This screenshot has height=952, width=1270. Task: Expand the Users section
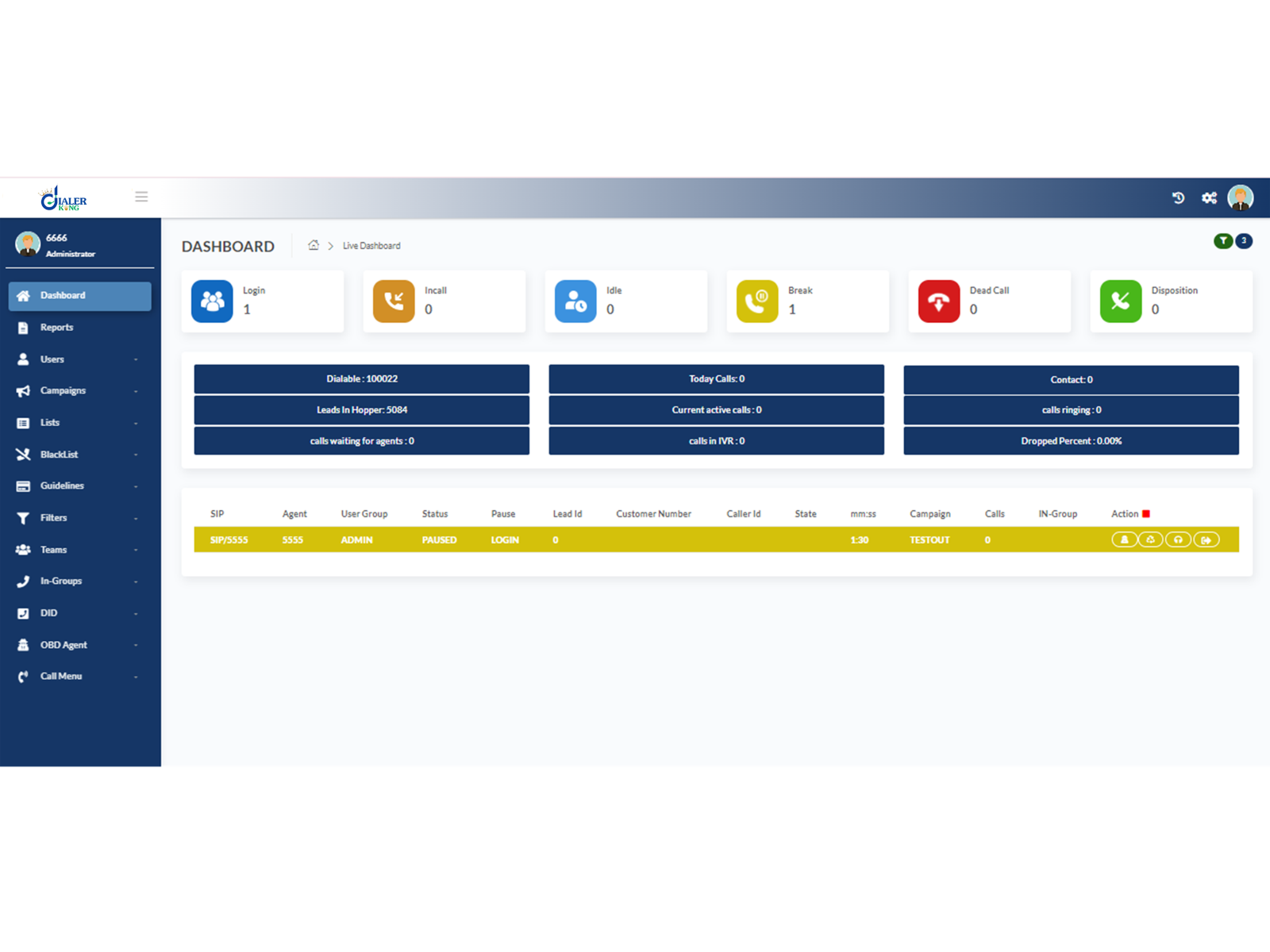52,359
